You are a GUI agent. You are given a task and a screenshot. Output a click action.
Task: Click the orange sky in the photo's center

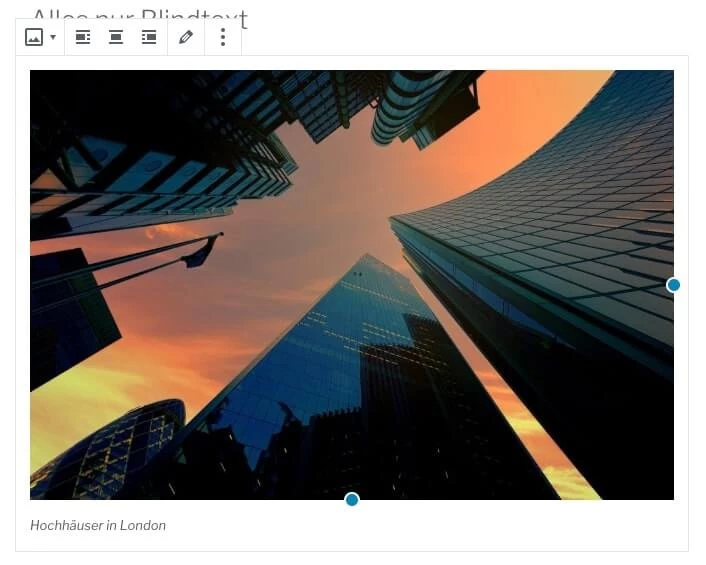click(330, 200)
